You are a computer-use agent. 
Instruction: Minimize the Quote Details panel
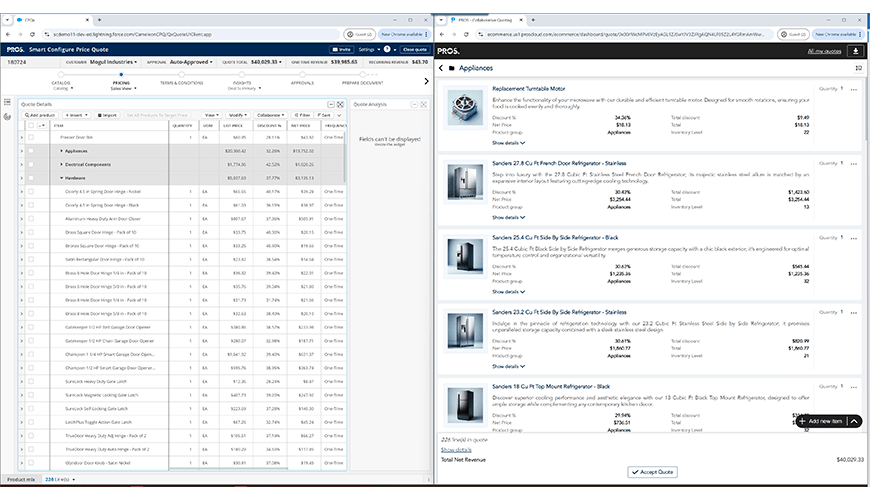[x=331, y=104]
